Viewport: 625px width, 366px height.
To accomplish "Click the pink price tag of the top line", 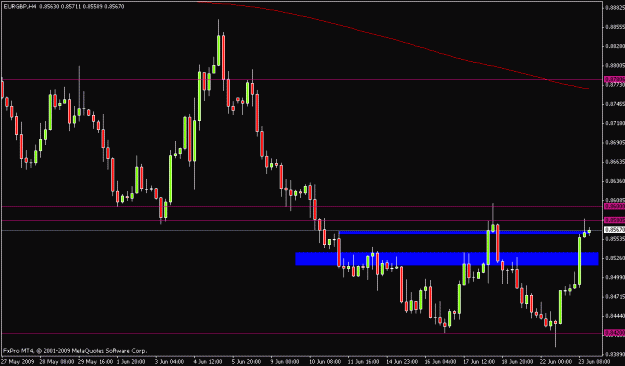I will point(614,79).
